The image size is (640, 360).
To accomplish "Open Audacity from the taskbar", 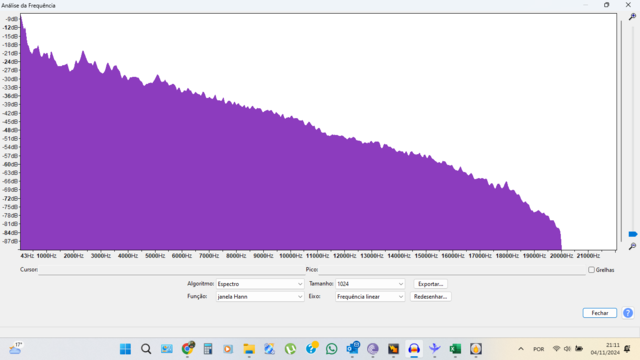I will coord(414,349).
